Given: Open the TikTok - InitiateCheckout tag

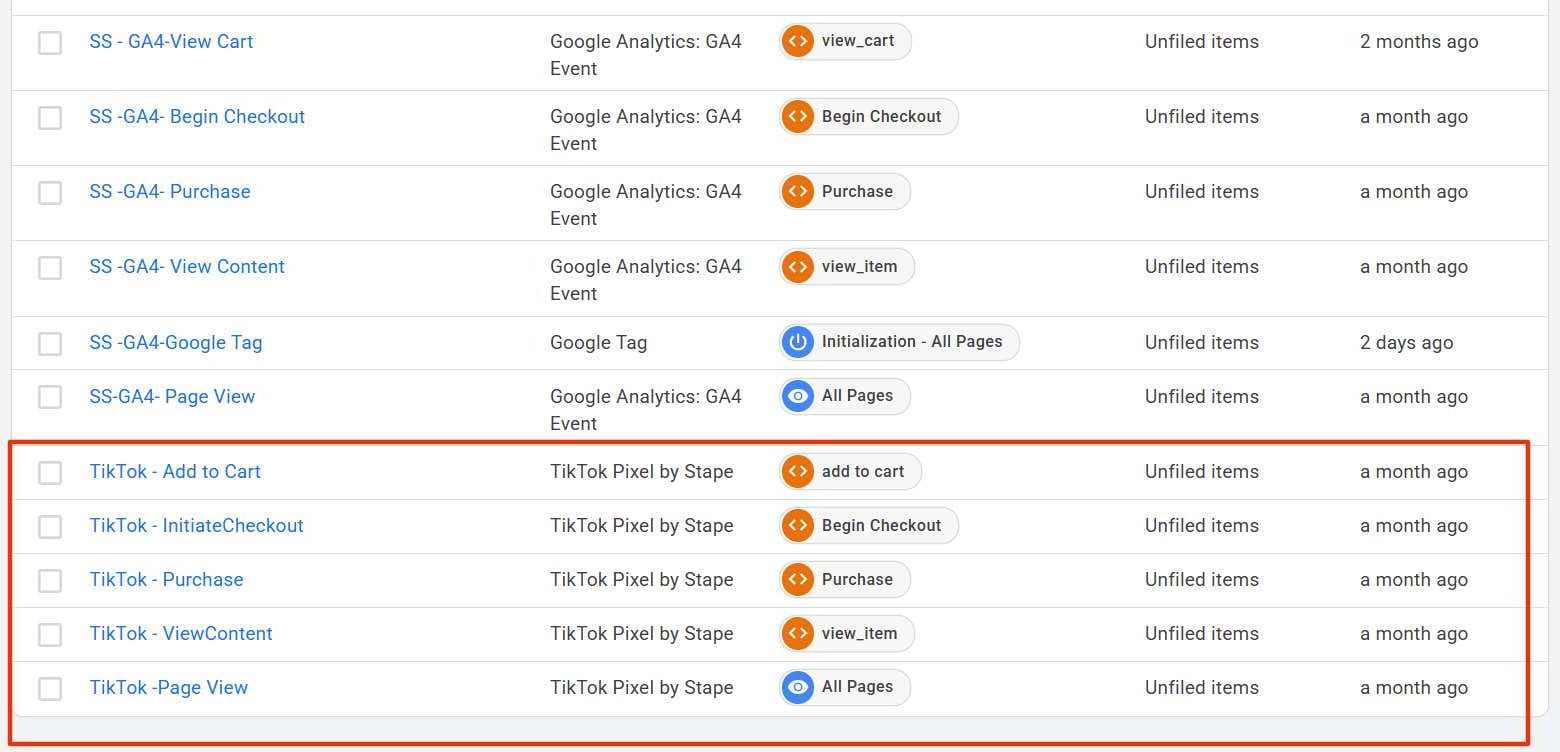Looking at the screenshot, I should click(x=196, y=526).
